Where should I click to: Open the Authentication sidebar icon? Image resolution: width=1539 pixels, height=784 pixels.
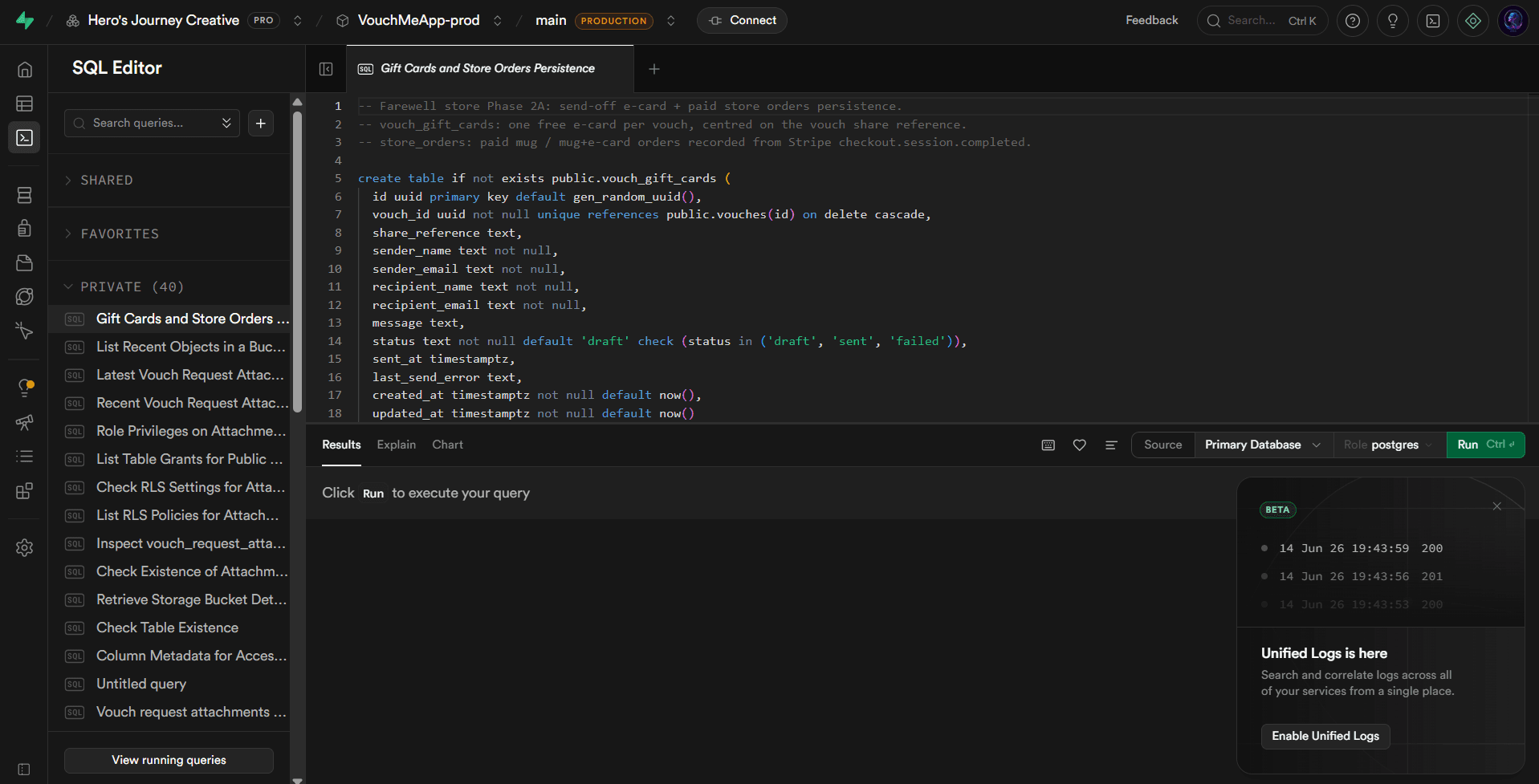25,229
